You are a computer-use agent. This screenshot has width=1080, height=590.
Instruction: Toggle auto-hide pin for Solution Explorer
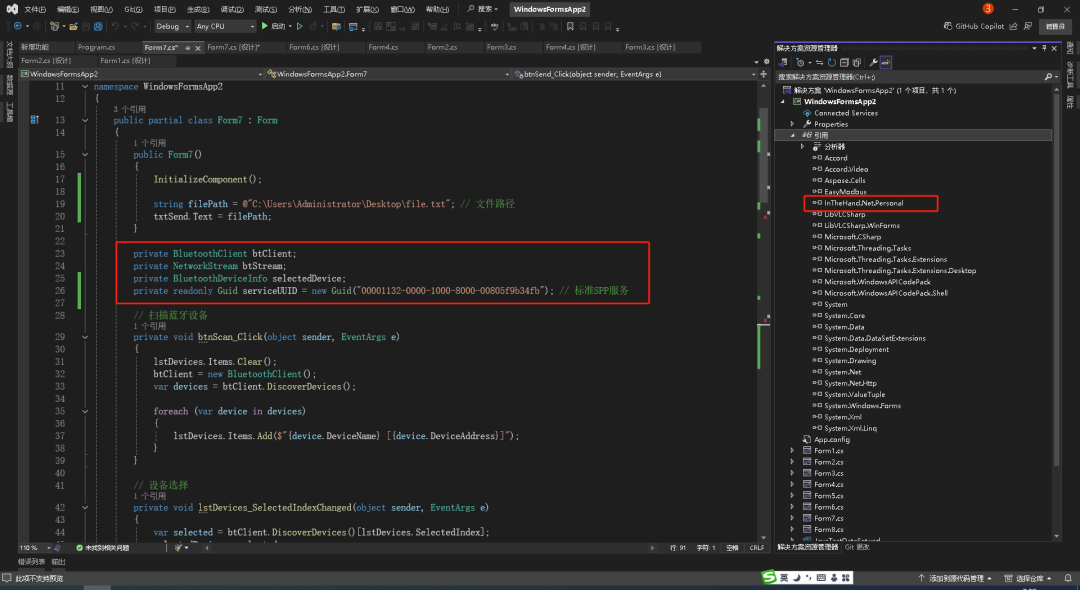coord(1042,47)
